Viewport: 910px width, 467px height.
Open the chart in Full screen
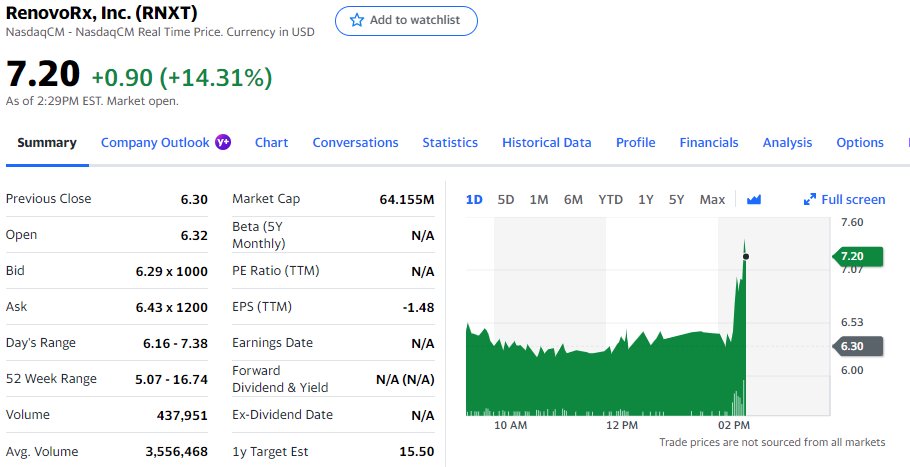point(844,200)
